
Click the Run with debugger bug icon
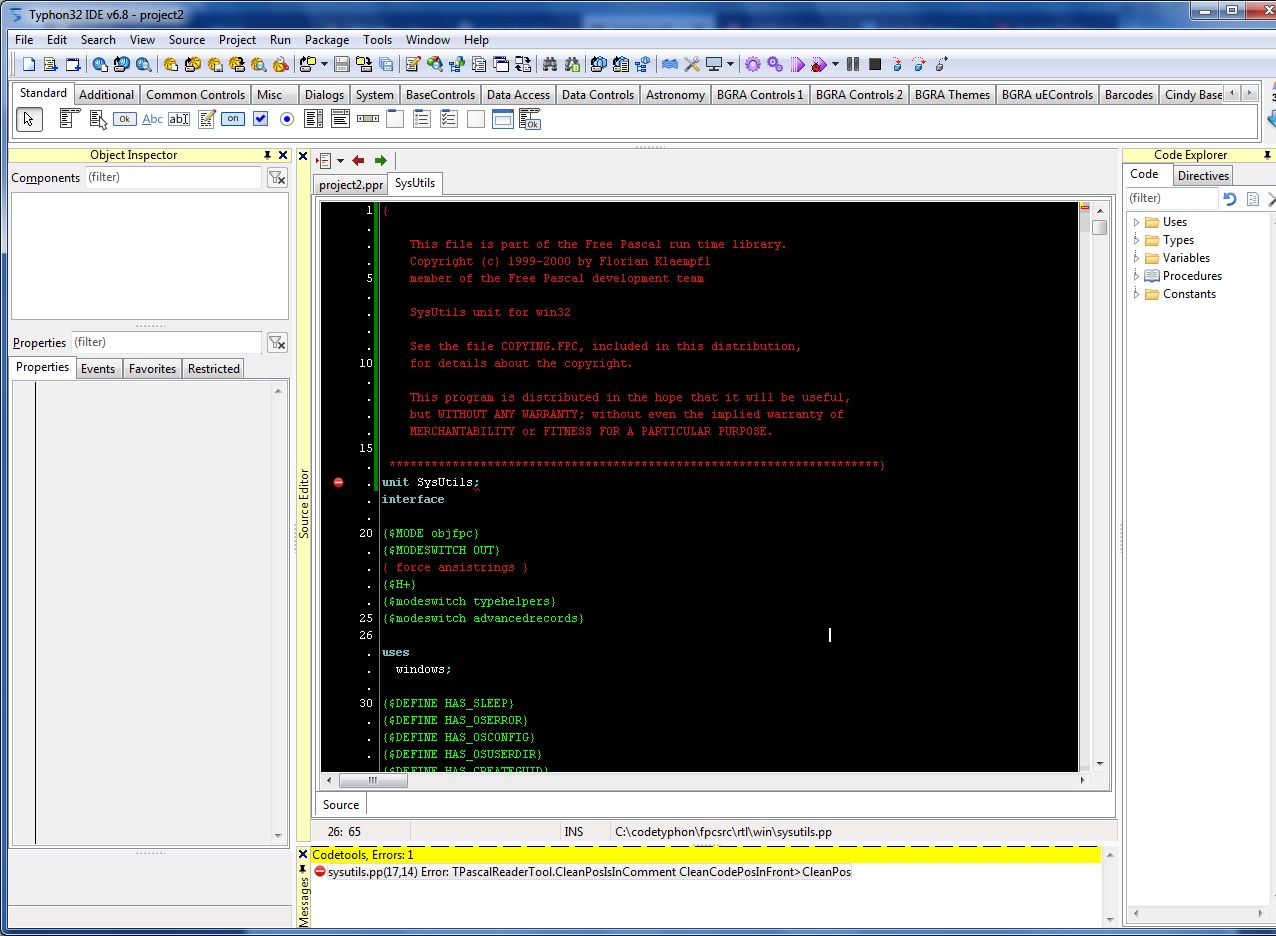click(819, 64)
